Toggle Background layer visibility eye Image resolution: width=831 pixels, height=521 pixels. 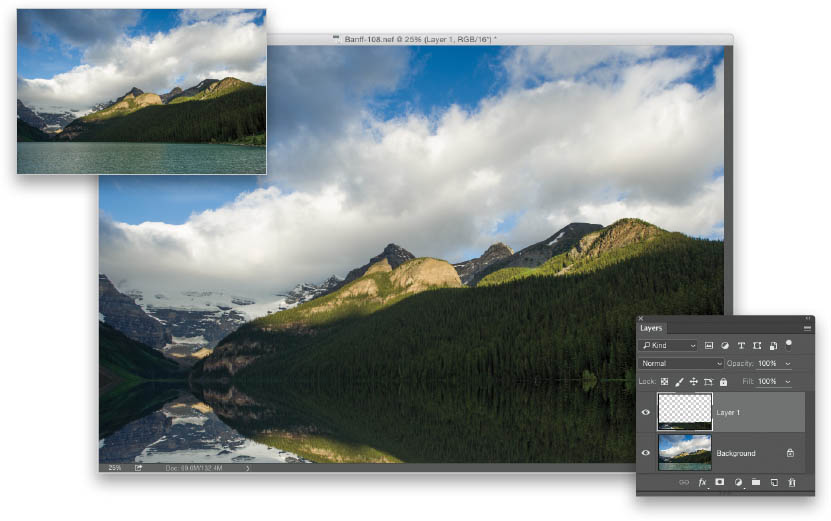click(x=646, y=453)
